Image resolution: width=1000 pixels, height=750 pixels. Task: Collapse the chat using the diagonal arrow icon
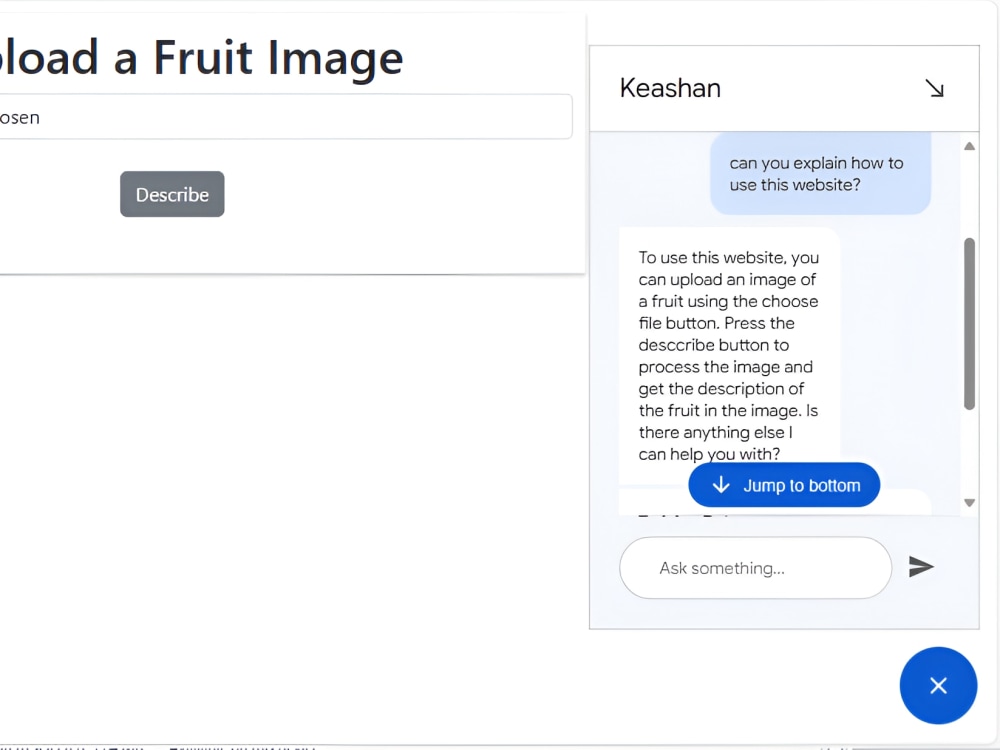point(935,88)
